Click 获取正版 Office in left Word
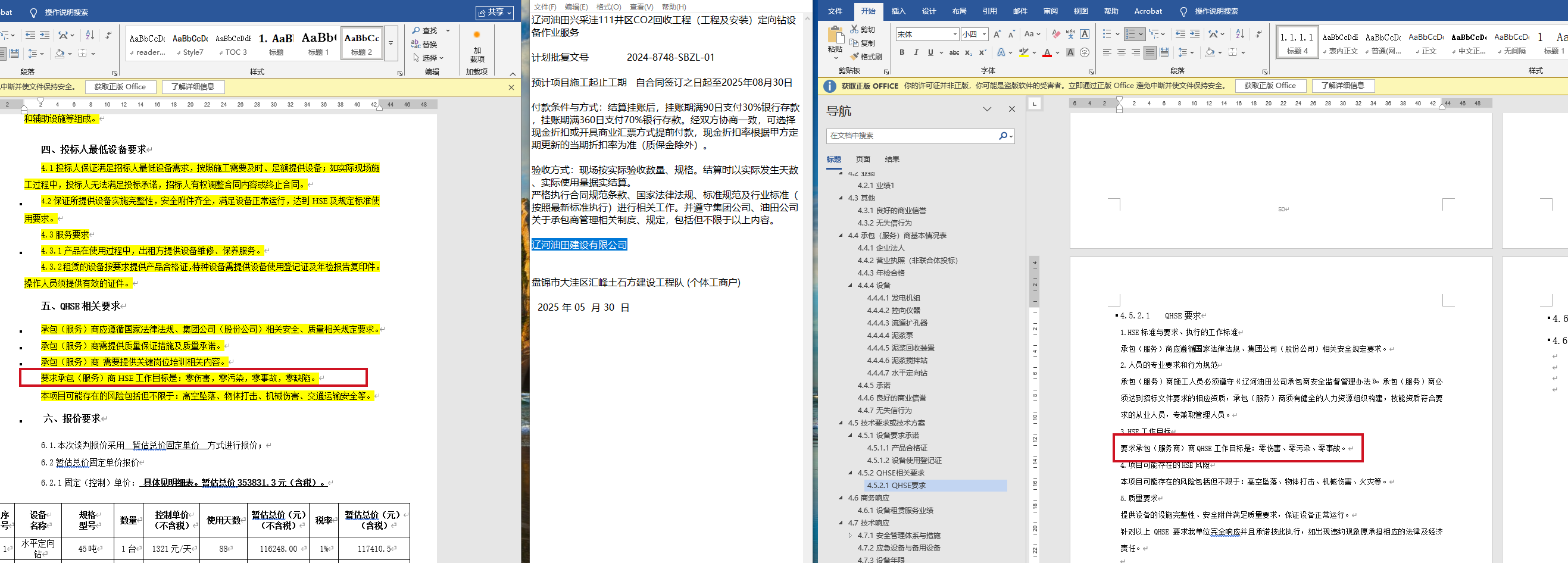 pos(120,87)
